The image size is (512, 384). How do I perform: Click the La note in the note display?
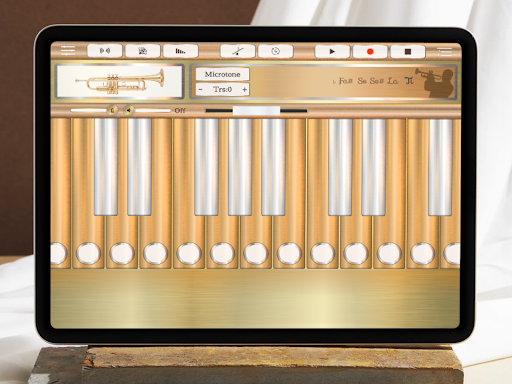click(x=393, y=81)
